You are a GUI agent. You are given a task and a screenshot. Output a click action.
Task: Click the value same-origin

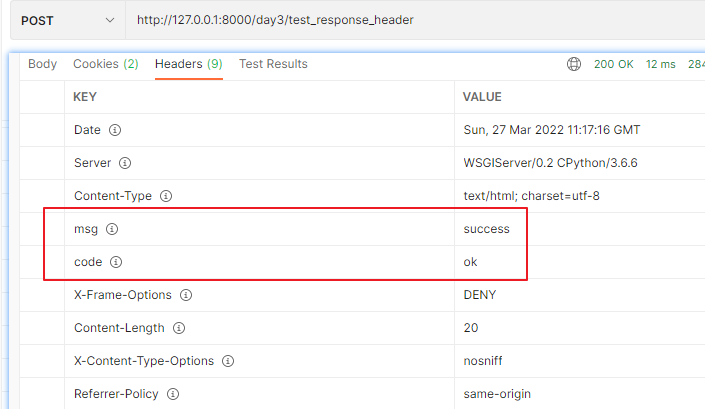[x=497, y=394]
